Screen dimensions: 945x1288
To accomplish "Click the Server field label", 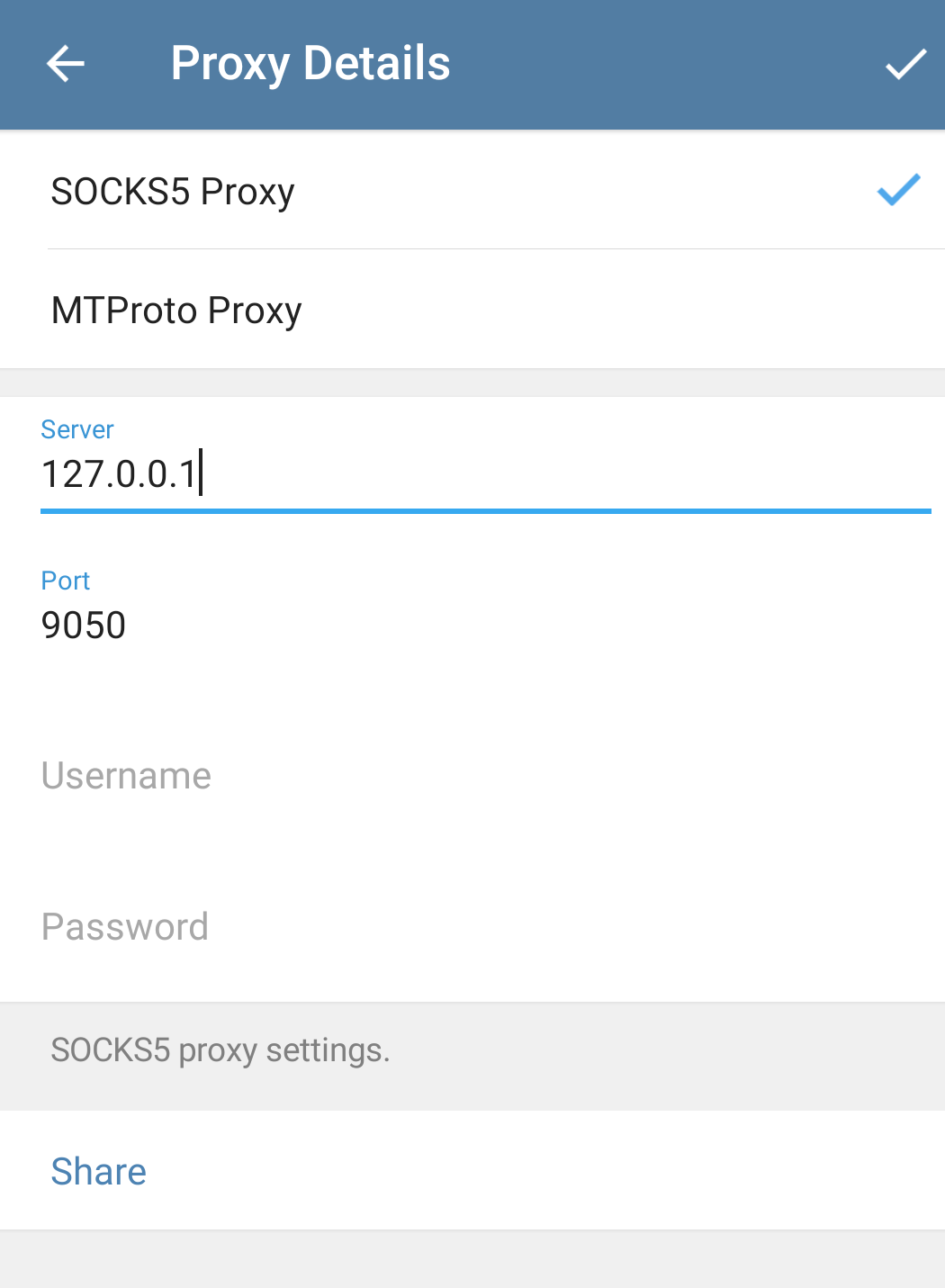I will coord(77,429).
